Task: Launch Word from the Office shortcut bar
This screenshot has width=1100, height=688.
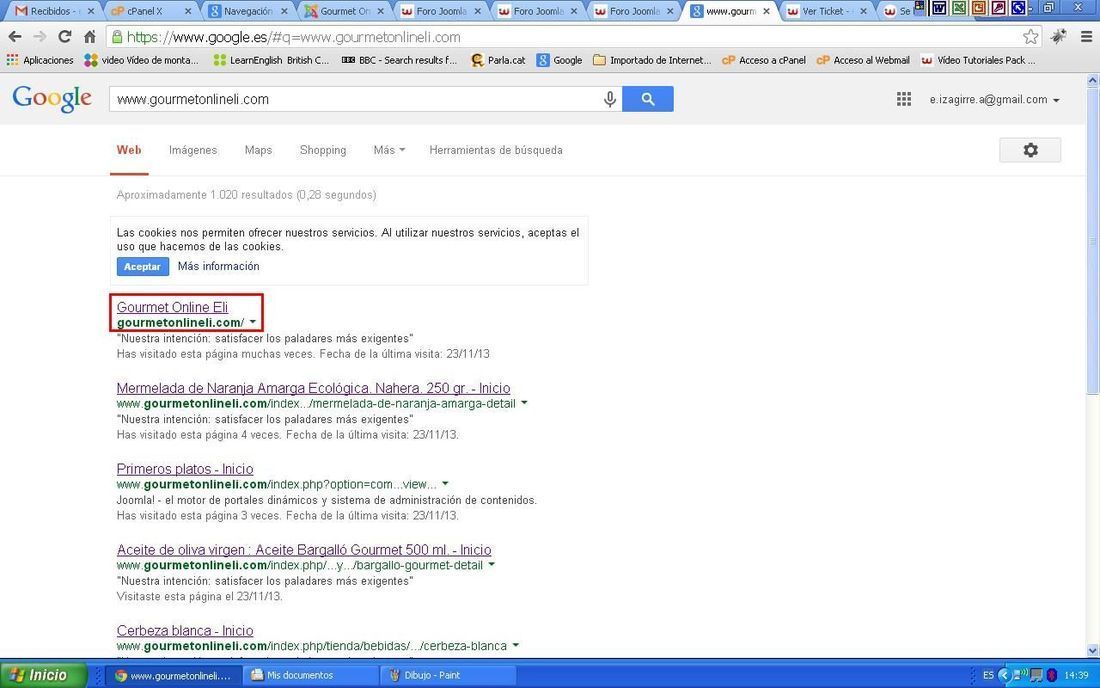Action: click(938, 8)
